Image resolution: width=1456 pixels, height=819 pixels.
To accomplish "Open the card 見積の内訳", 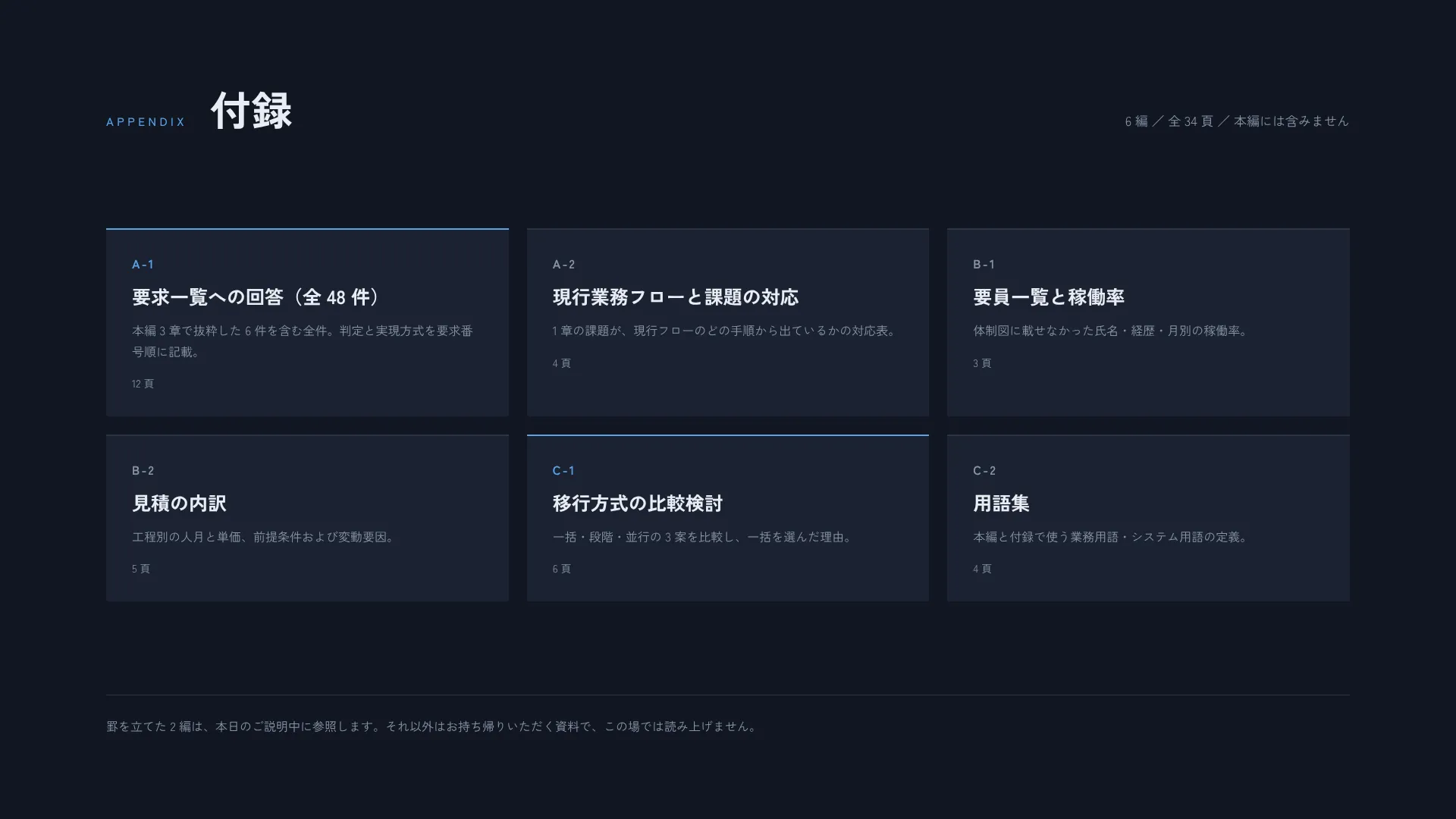I will [307, 518].
